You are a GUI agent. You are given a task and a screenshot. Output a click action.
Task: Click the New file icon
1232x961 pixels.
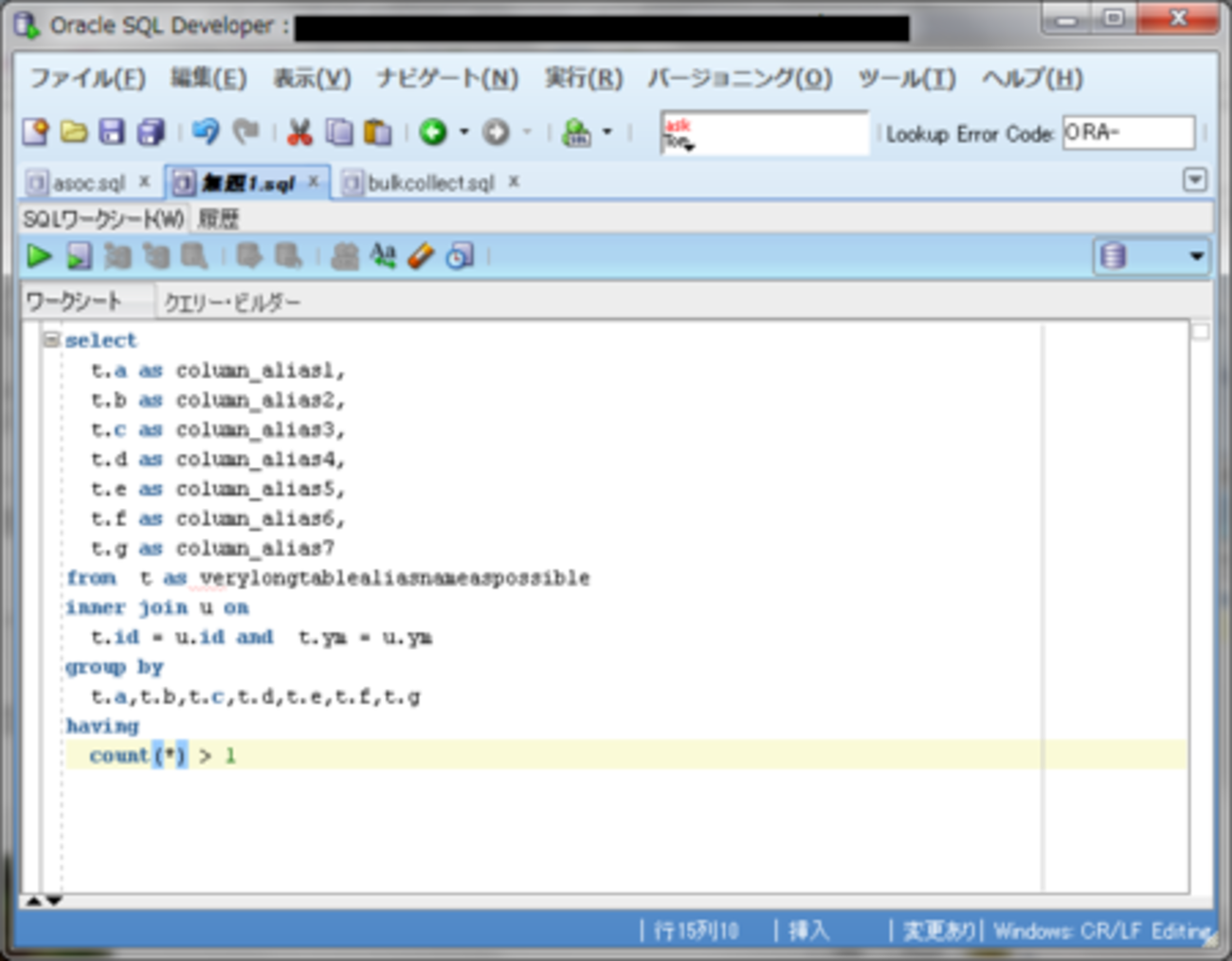coord(35,132)
